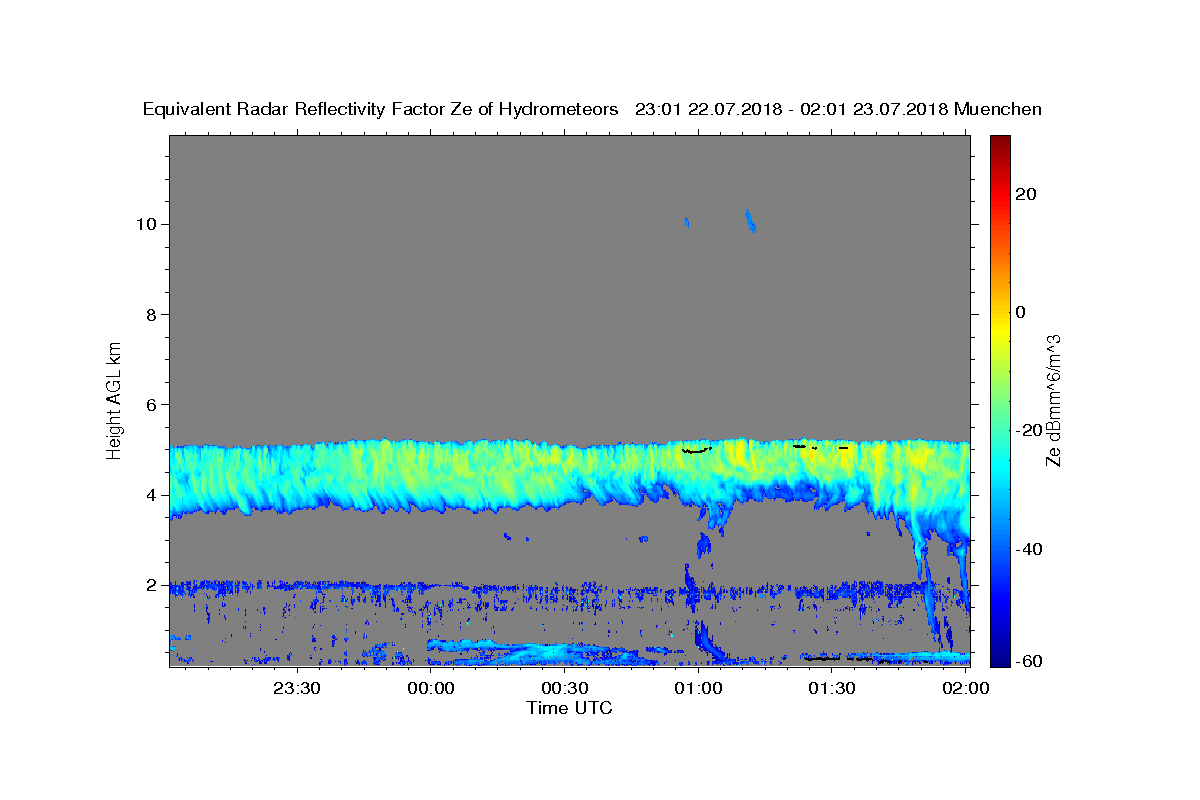
Task: Click the height tick label 2
Action: point(152,585)
